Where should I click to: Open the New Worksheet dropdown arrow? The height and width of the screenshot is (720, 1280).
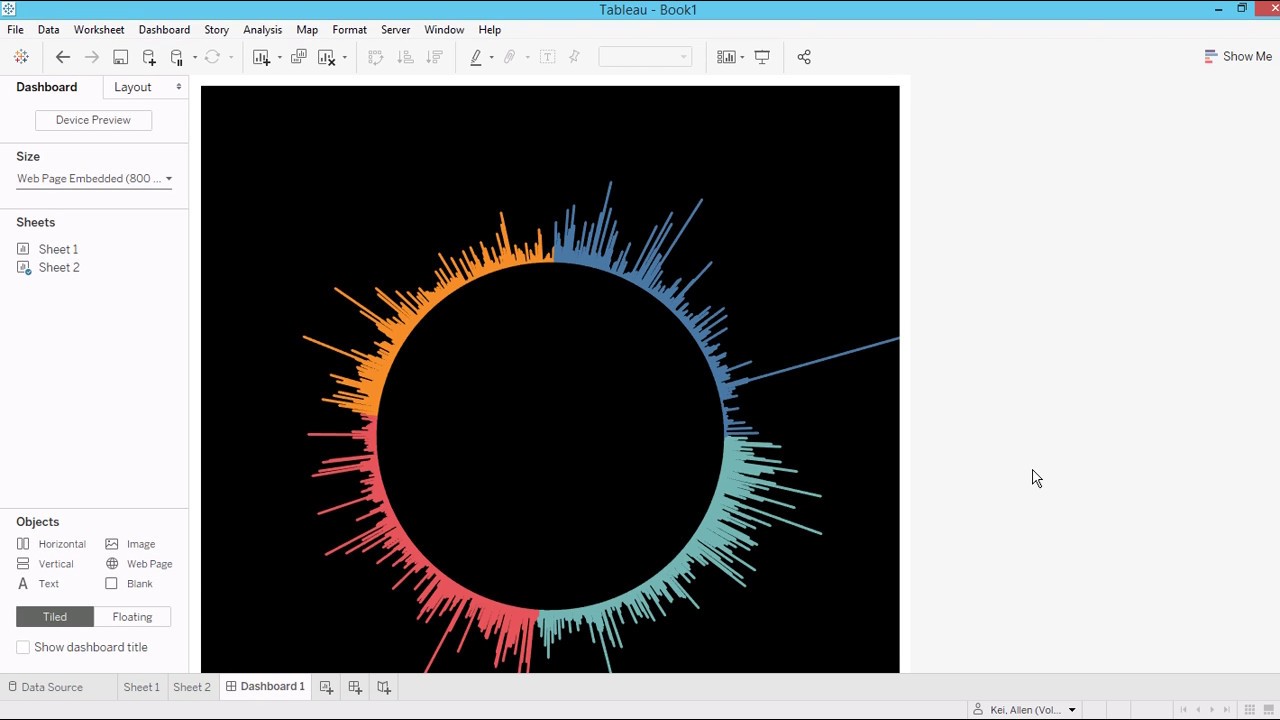coord(279,57)
